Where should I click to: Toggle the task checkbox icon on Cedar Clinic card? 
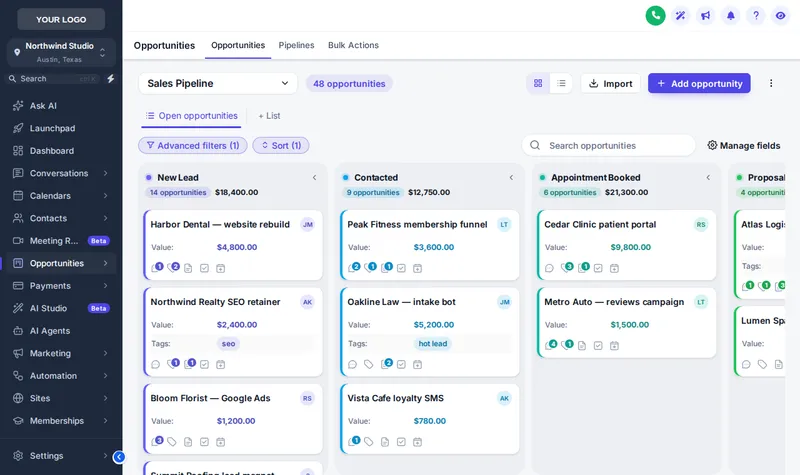[x=598, y=268]
